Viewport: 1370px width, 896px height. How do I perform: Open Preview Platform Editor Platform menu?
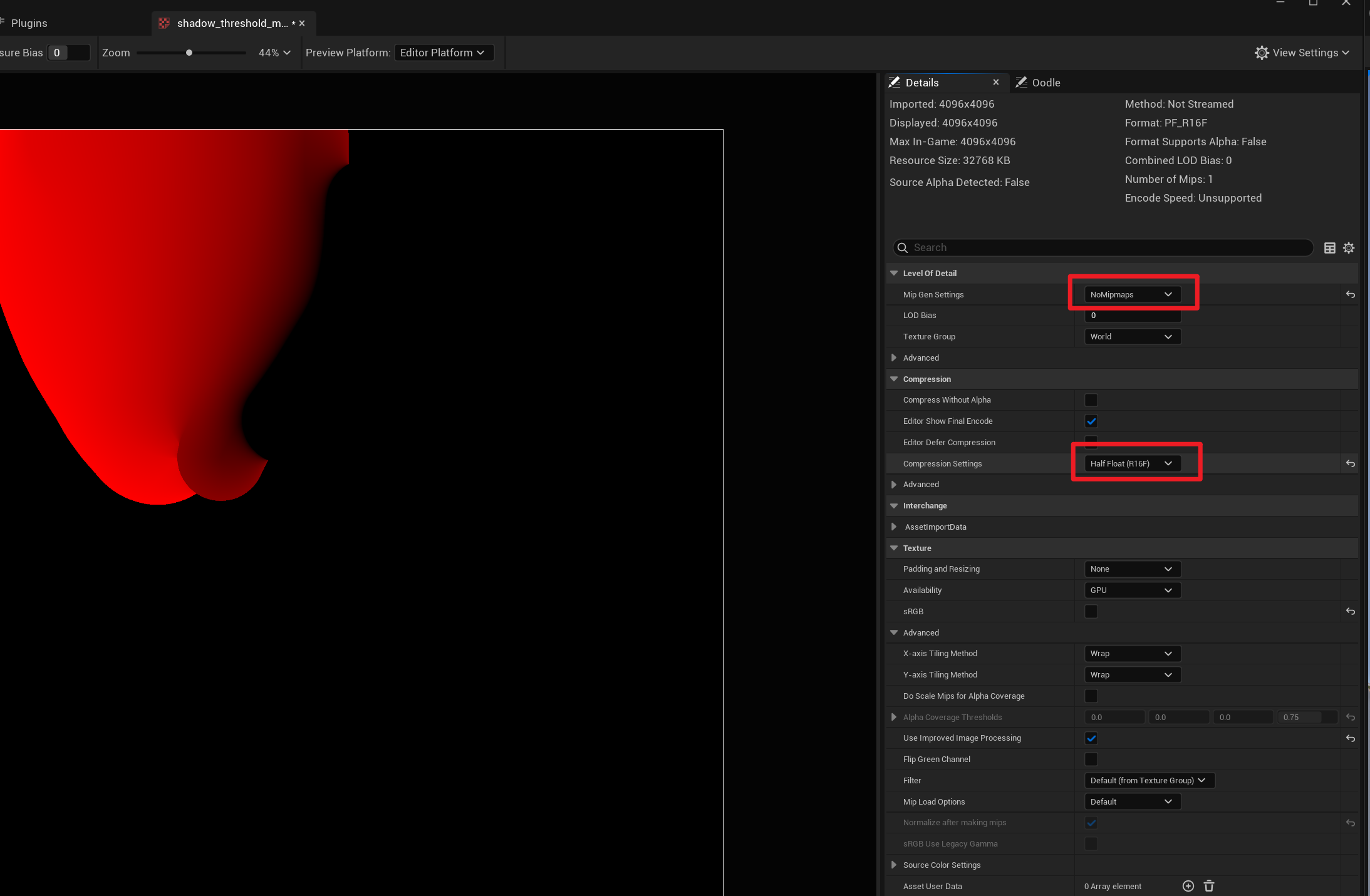(x=443, y=53)
